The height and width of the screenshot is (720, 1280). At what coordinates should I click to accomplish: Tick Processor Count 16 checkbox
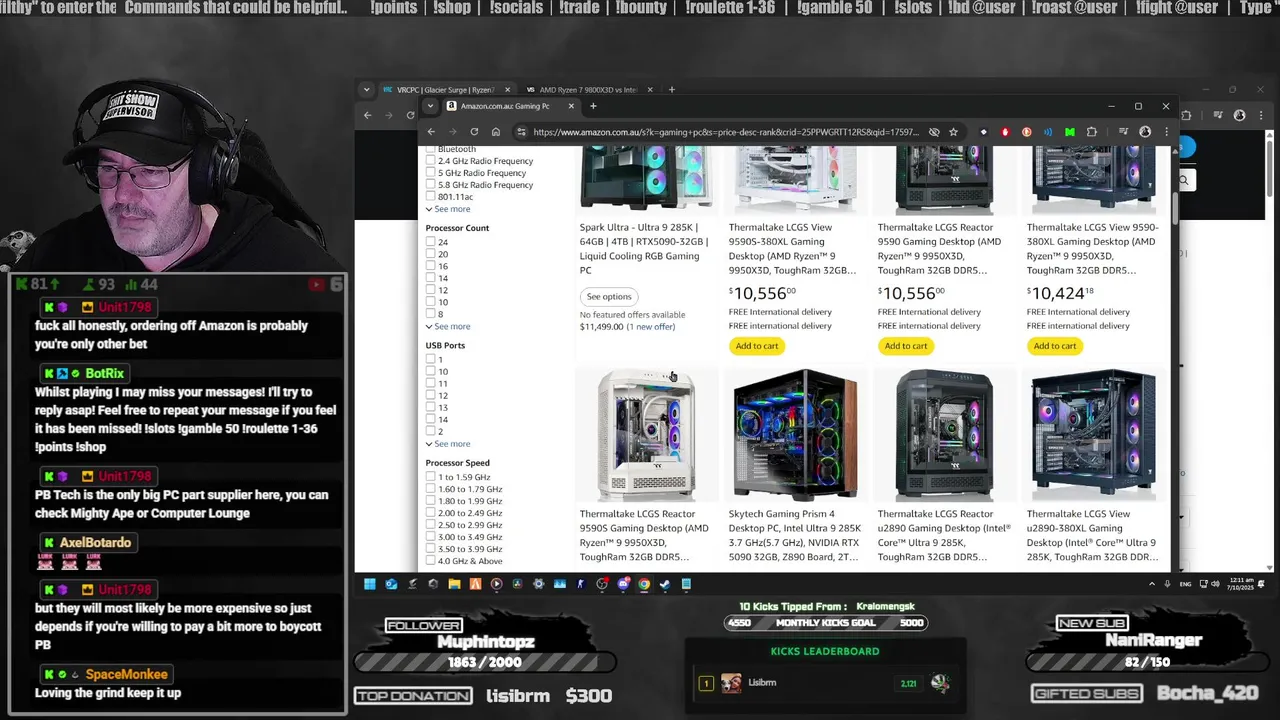tap(431, 266)
